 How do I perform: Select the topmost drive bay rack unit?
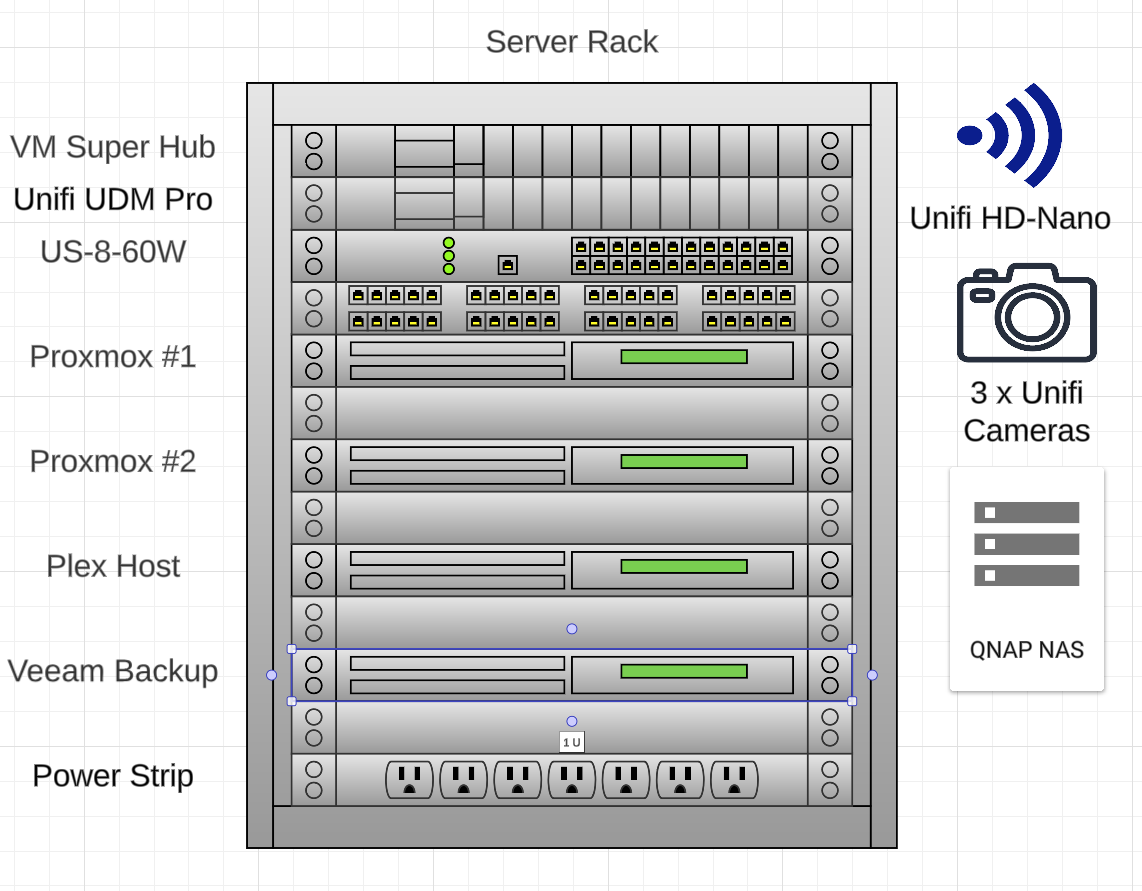571,151
